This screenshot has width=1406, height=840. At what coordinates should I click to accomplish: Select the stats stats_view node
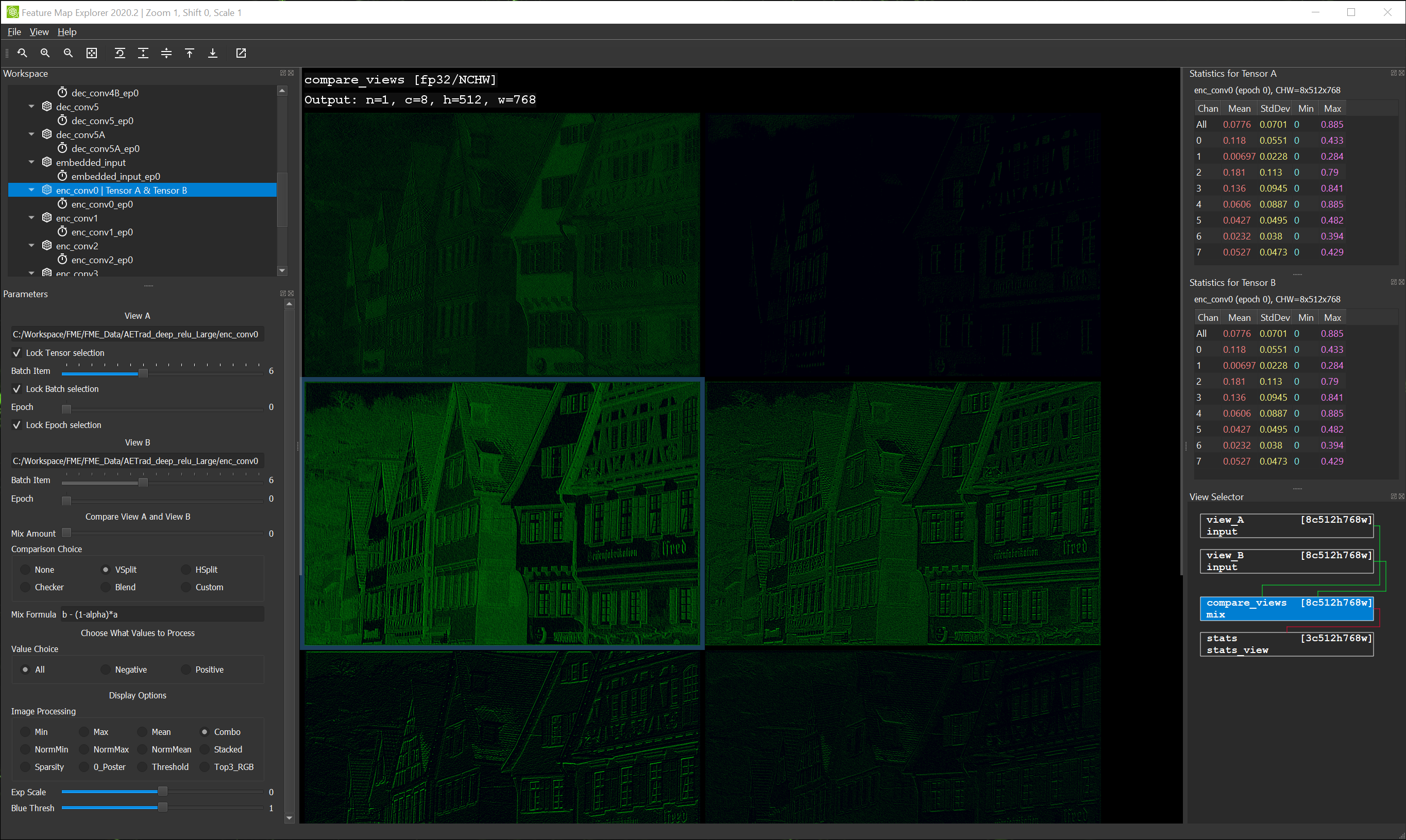1286,644
